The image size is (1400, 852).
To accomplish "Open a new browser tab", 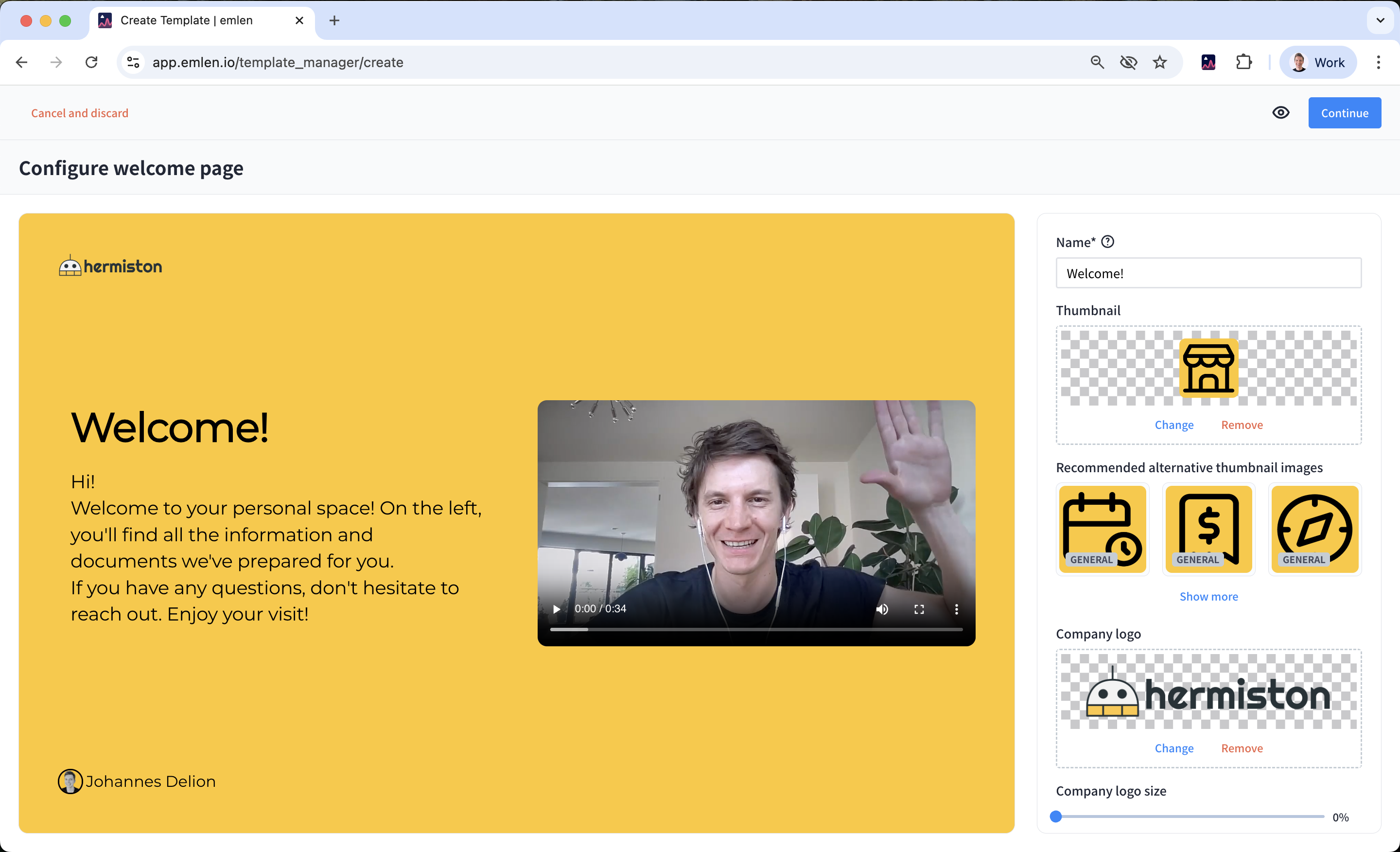I will (334, 20).
